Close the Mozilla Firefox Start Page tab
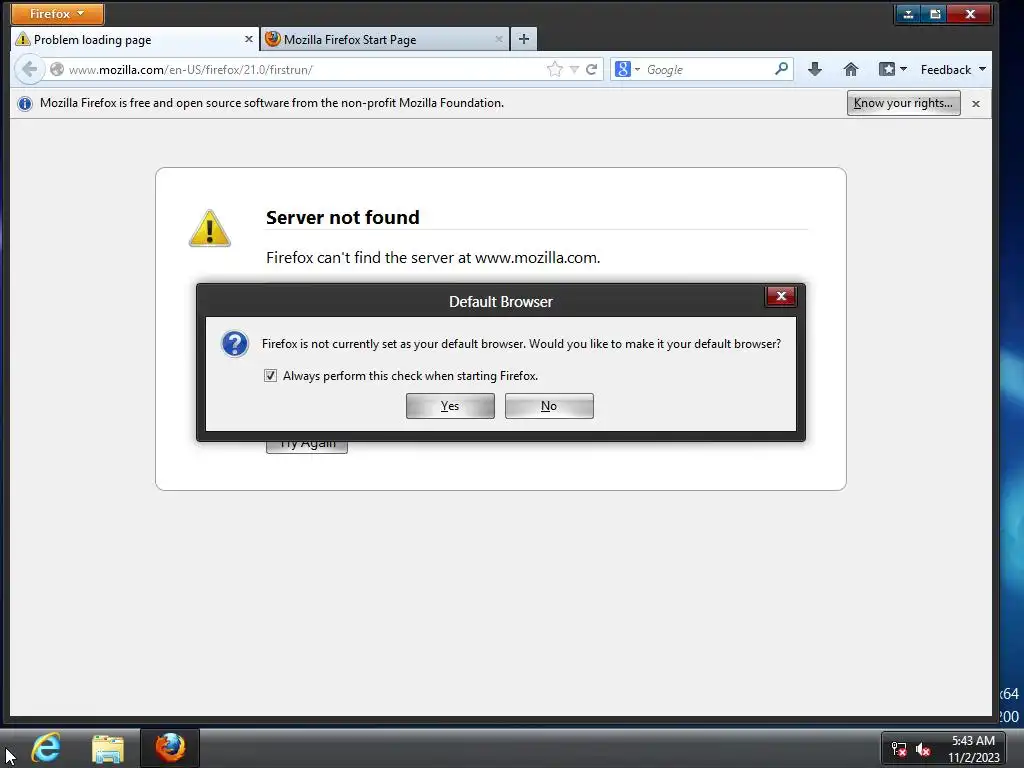The image size is (1024, 768). [499, 39]
